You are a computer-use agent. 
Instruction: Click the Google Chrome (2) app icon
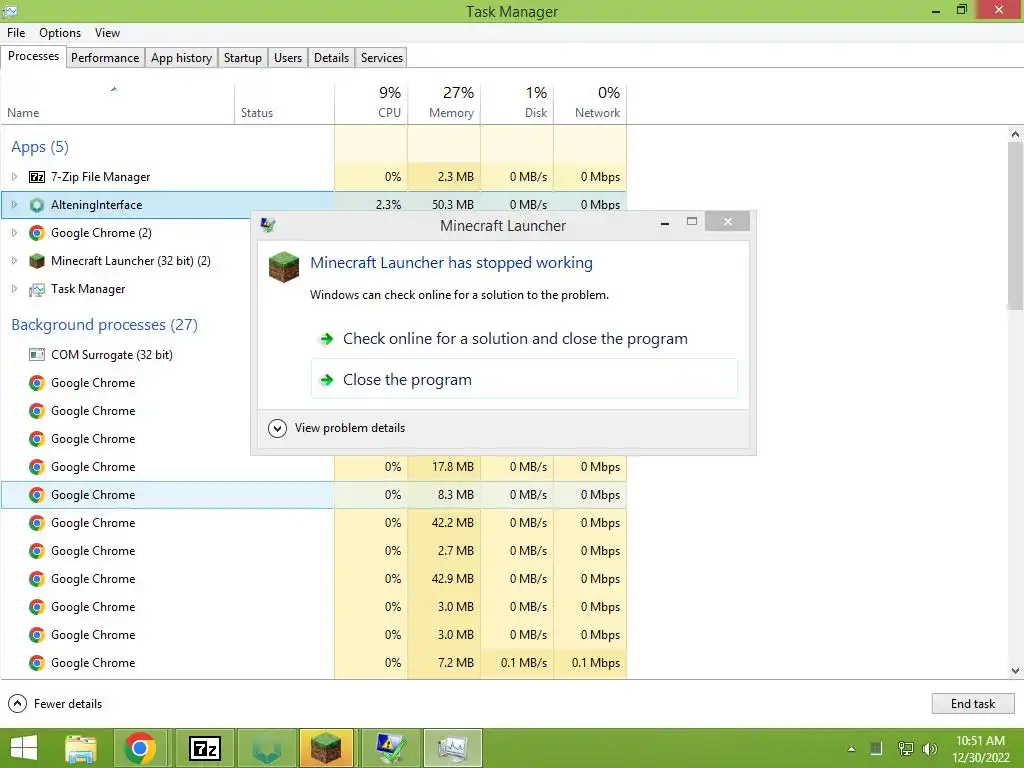[37, 233]
